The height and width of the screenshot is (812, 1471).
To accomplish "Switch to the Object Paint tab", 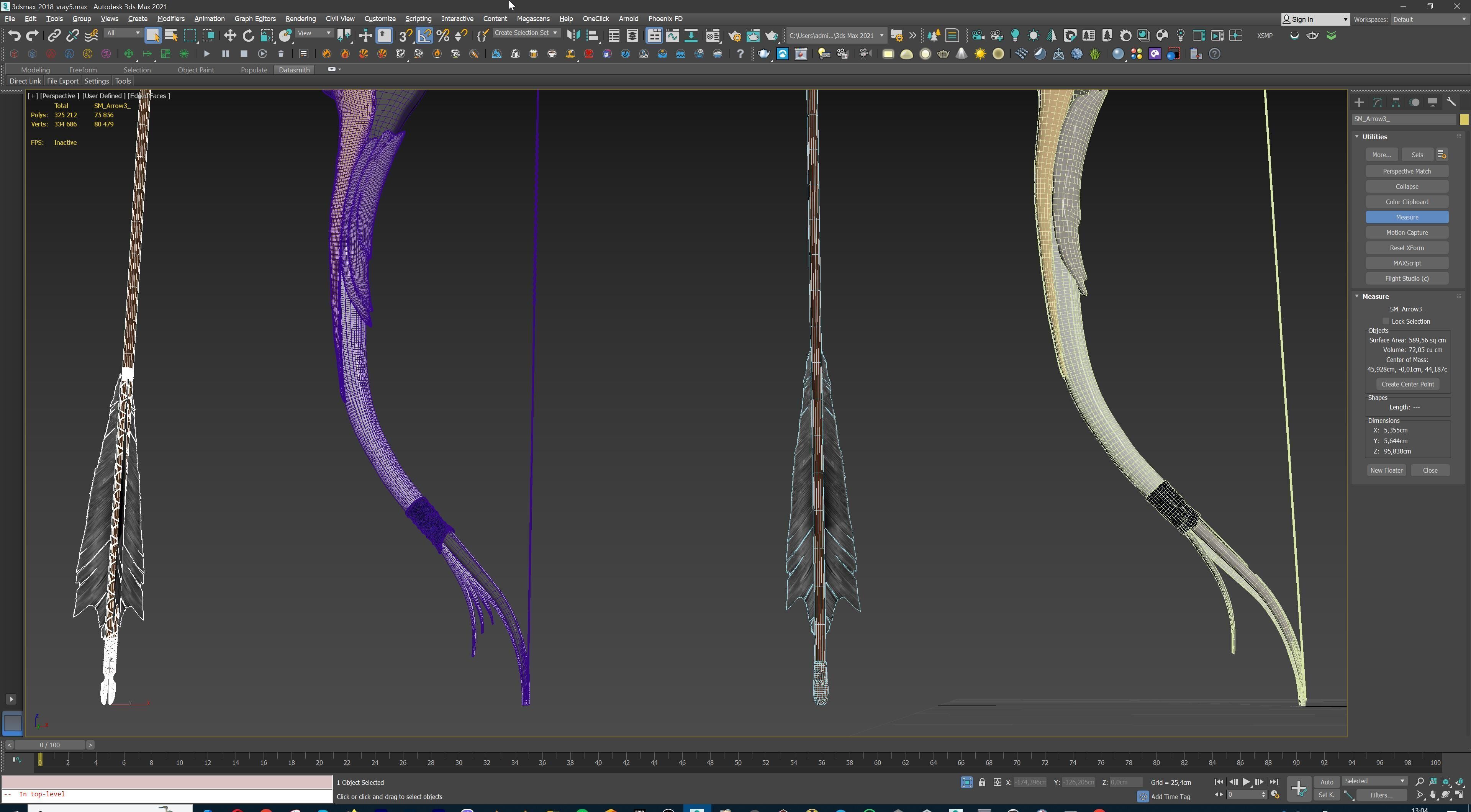I will pos(195,70).
